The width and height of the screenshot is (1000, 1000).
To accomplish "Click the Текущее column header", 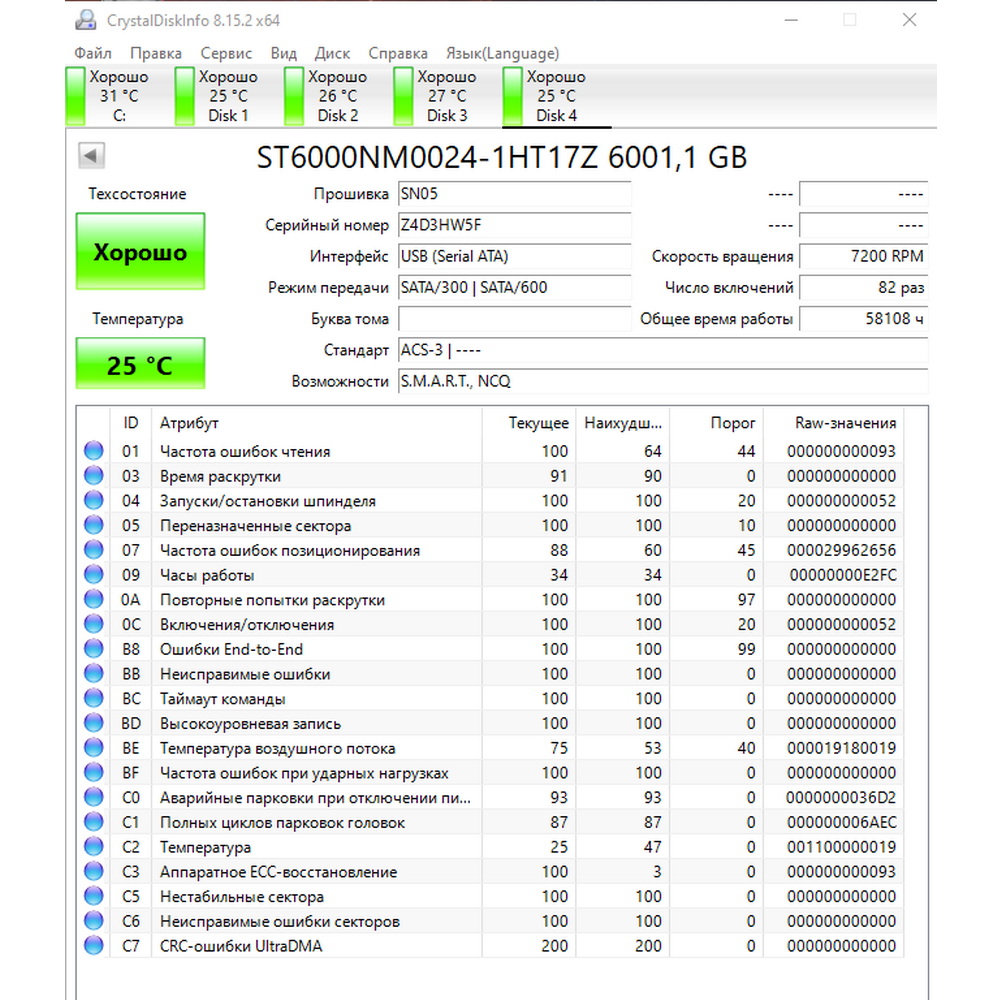I will point(529,423).
